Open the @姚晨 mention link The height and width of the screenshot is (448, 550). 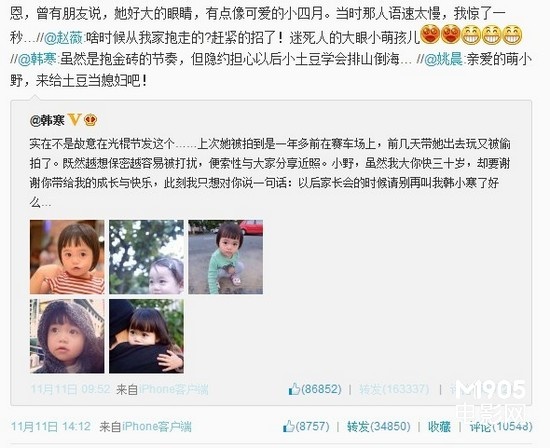pyautogui.click(x=444, y=60)
